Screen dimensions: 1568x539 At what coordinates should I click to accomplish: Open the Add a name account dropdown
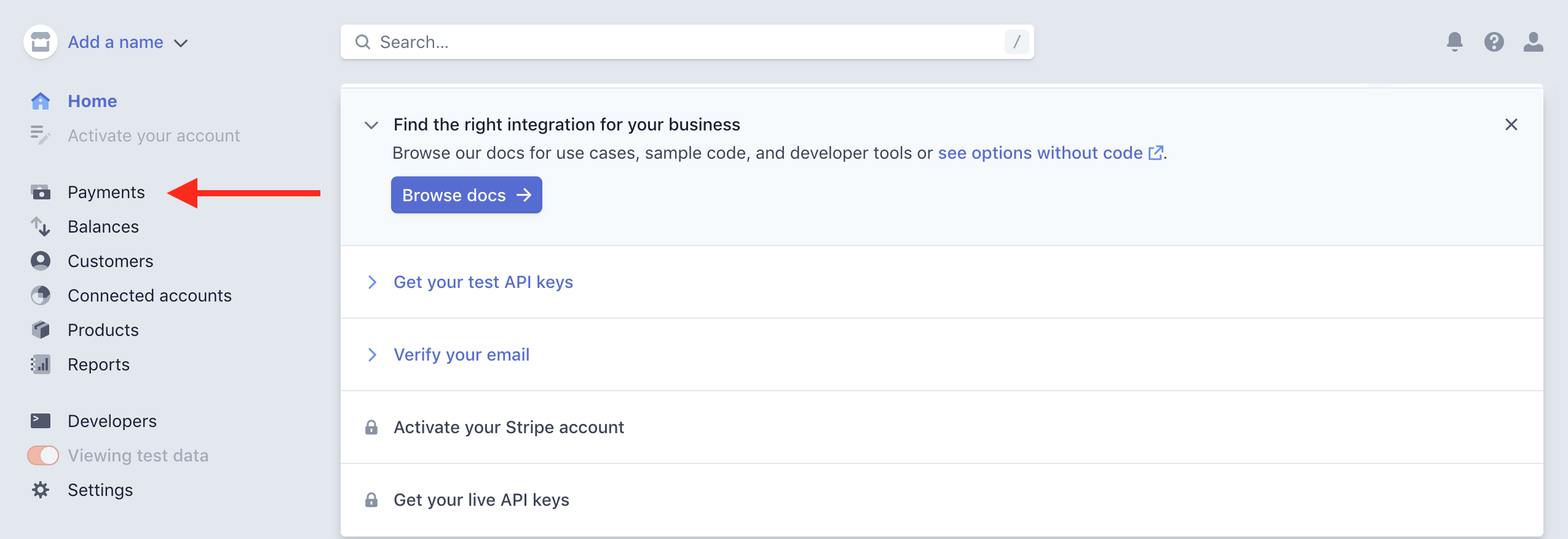[x=127, y=42]
